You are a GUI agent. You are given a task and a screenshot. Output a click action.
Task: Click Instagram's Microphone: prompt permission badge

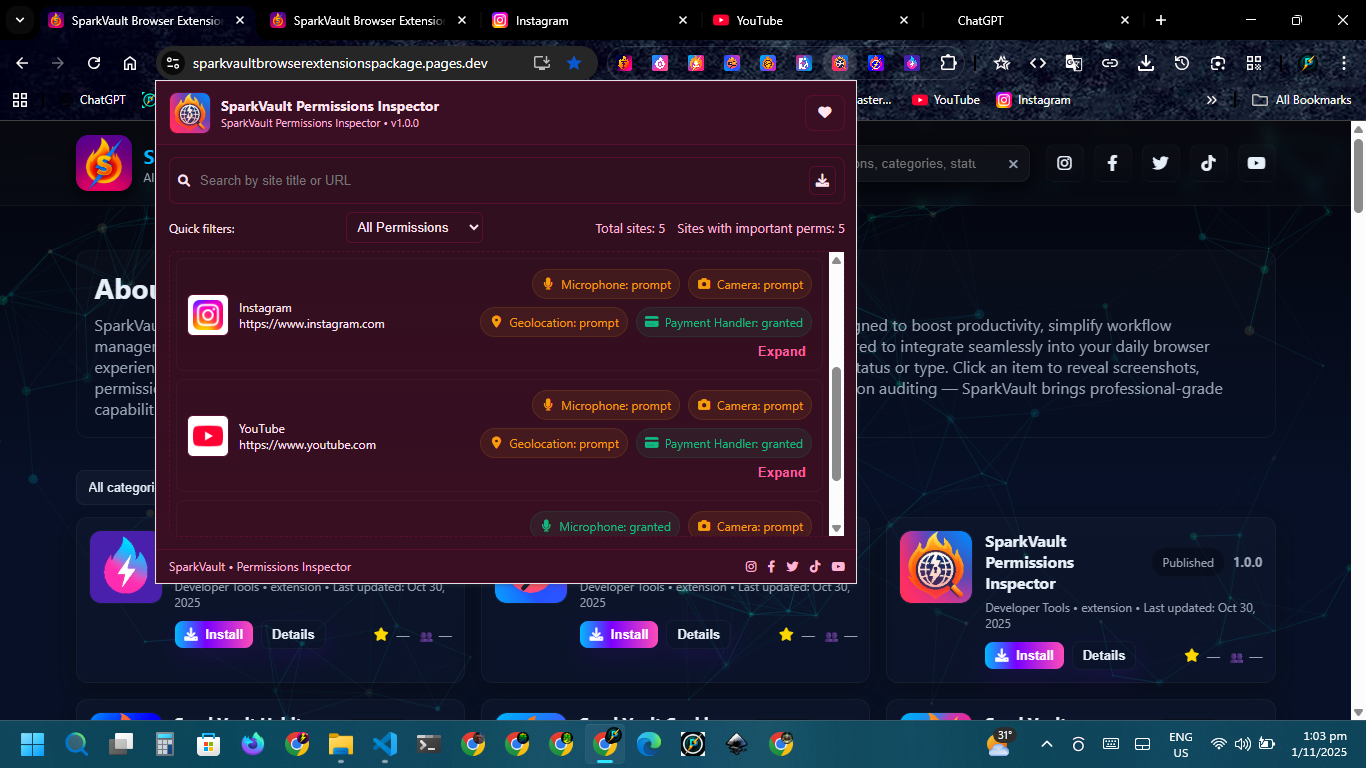click(x=606, y=285)
